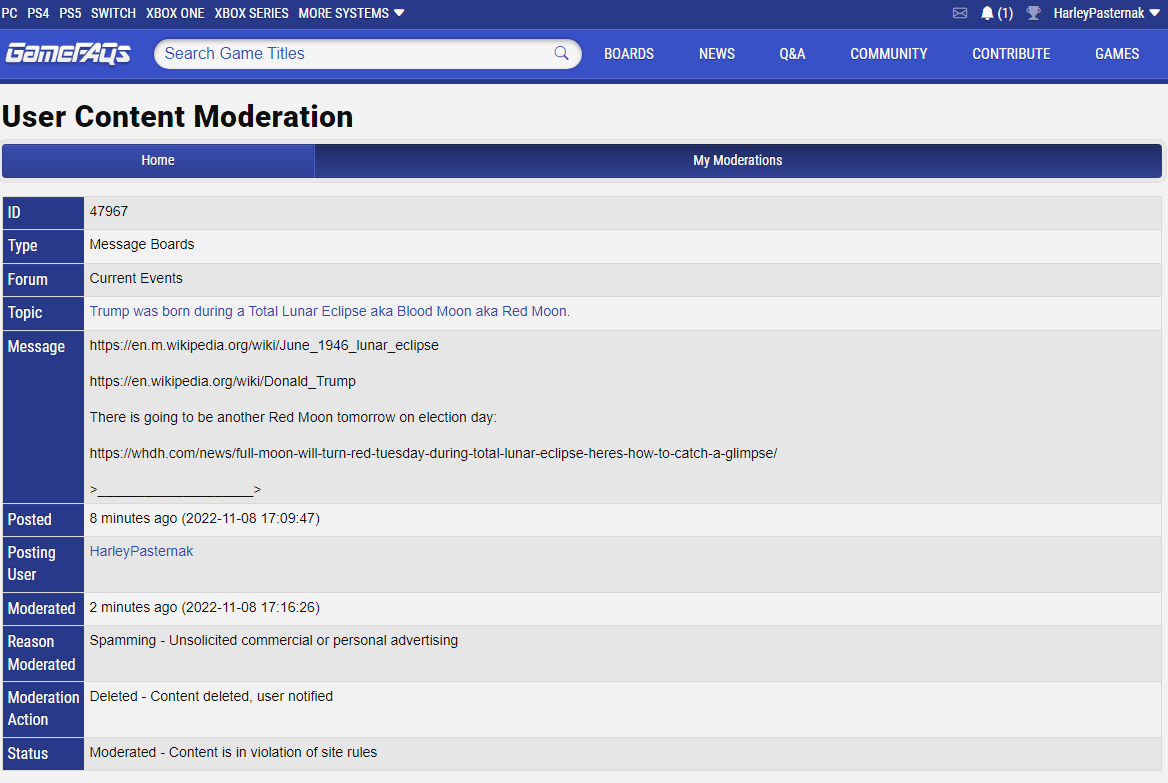The height and width of the screenshot is (783, 1168).
Task: Go to the GameFAQs logo home
Action: [x=69, y=54]
